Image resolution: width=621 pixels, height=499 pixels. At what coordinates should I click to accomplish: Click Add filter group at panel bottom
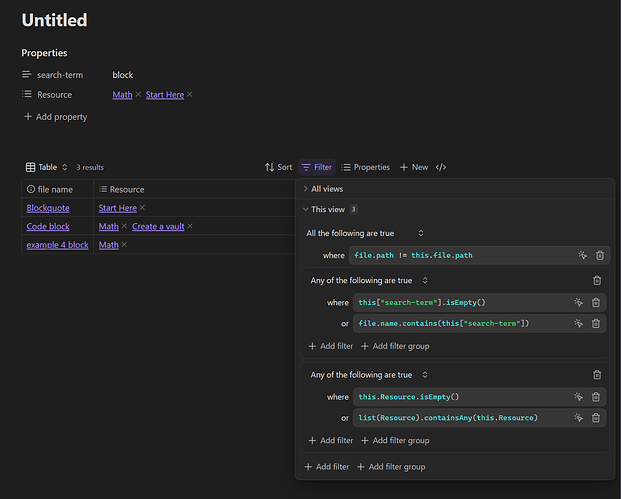tap(391, 467)
